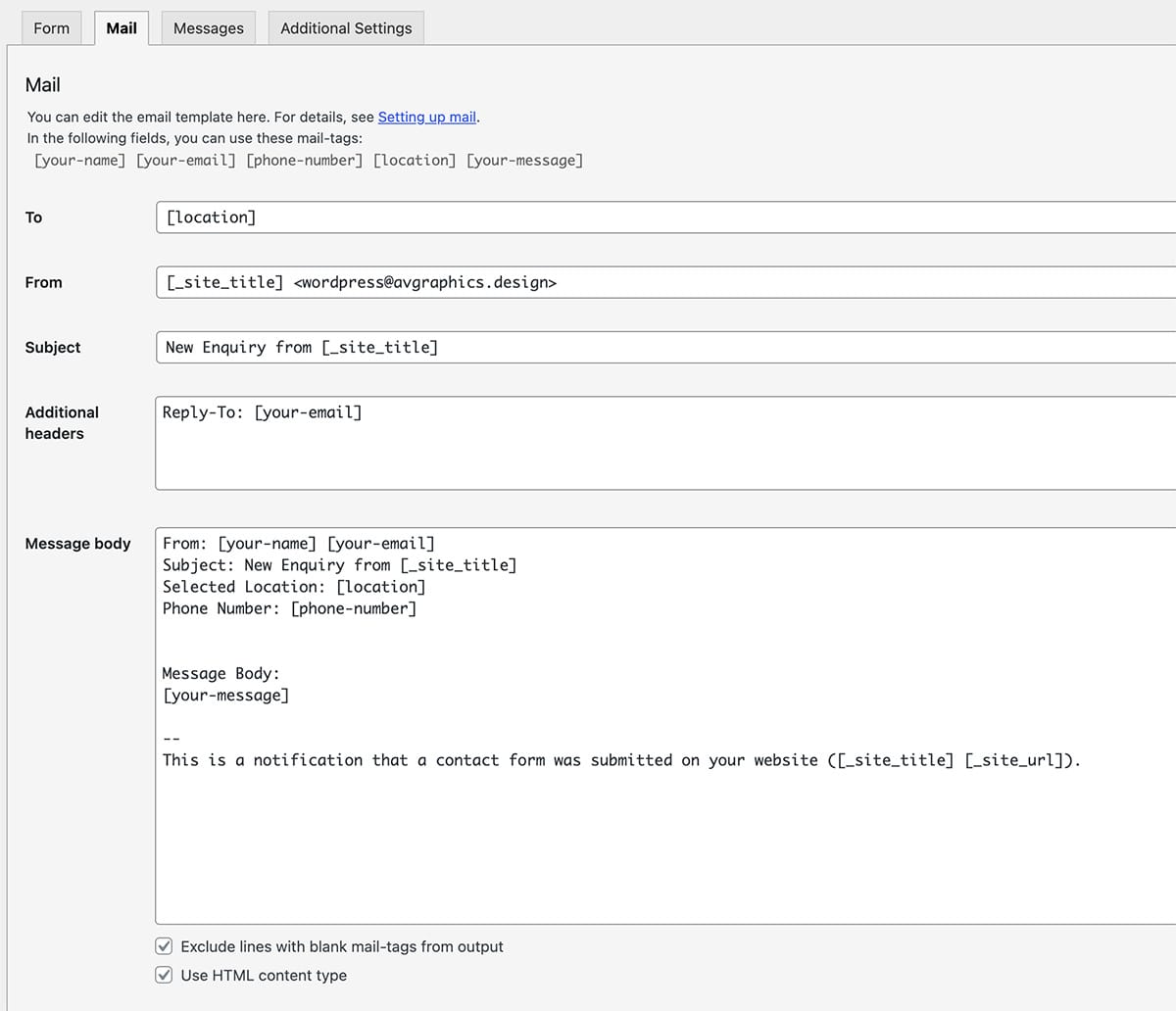The width and height of the screenshot is (1176, 1011).
Task: Click into the From input field
Action: click(664, 282)
